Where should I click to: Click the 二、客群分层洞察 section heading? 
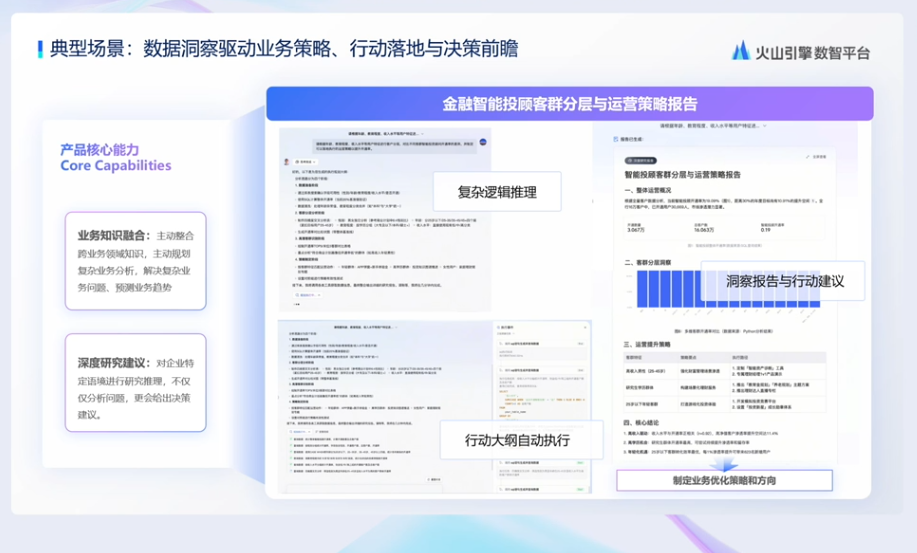click(x=648, y=262)
